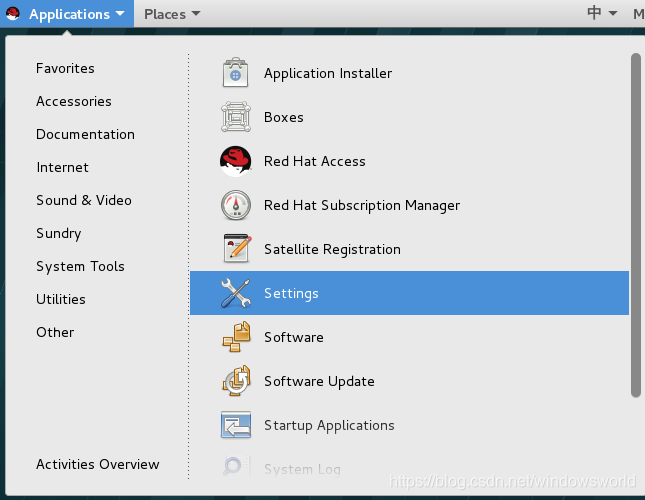Launch the Software entry label

tap(293, 337)
